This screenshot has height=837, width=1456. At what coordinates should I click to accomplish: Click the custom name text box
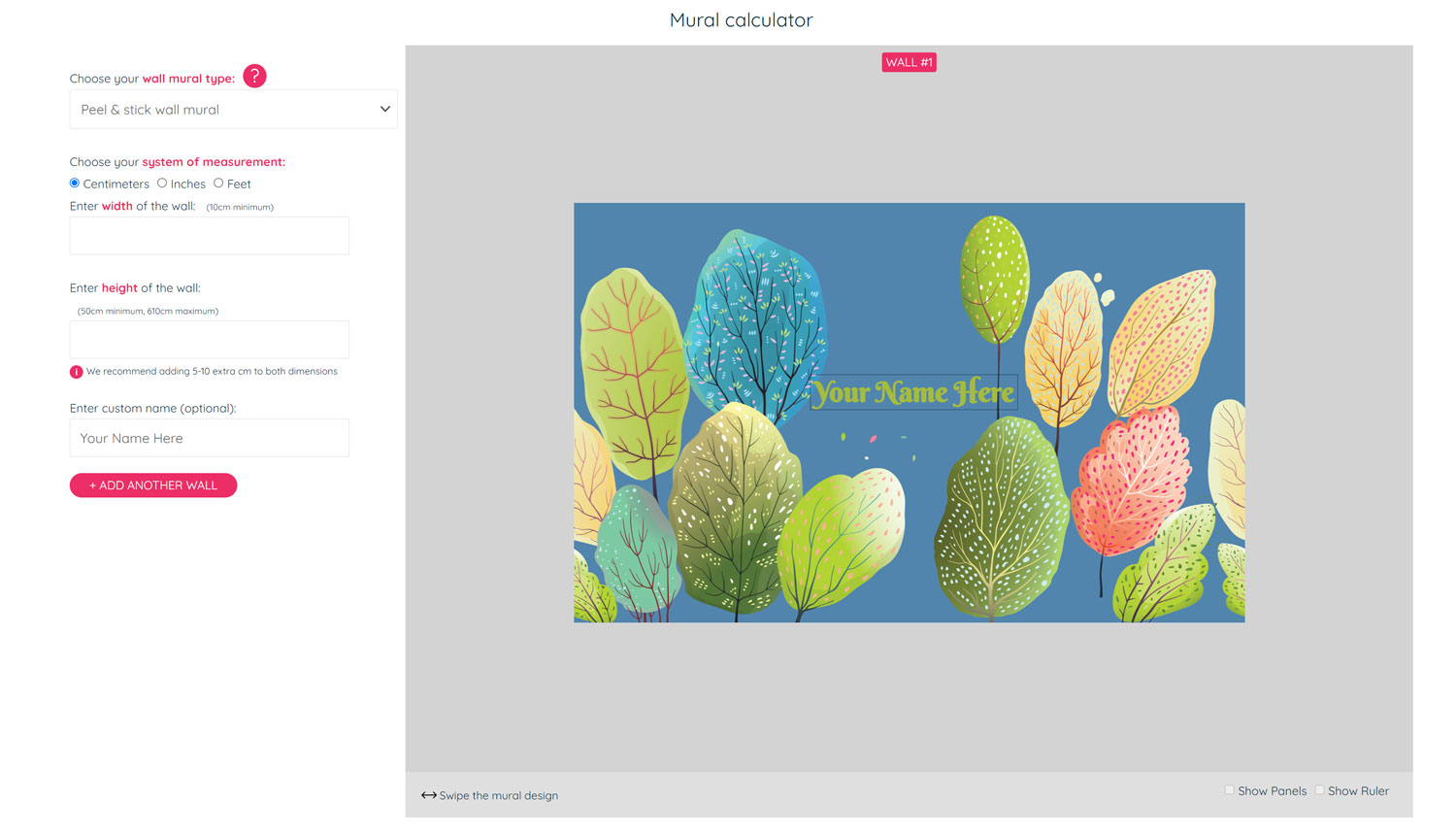pyautogui.click(x=209, y=438)
